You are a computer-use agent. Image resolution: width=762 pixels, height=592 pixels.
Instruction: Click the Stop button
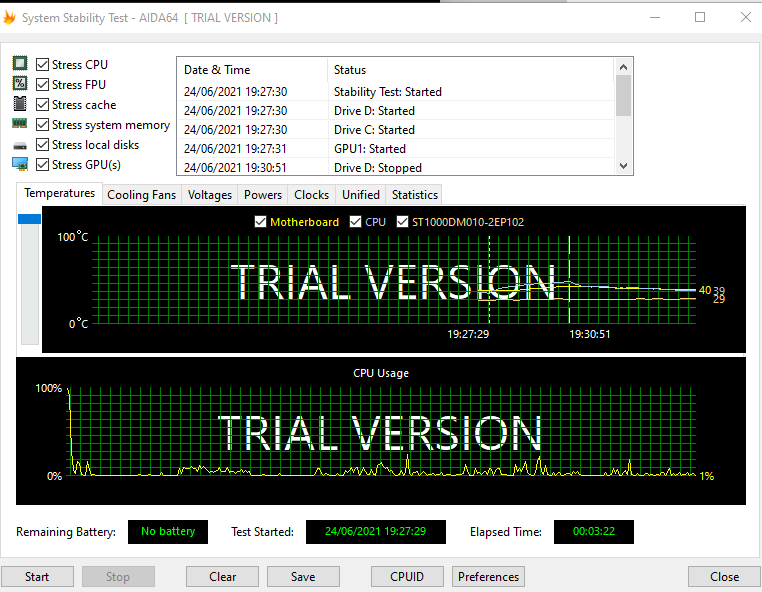pyautogui.click(x=118, y=576)
